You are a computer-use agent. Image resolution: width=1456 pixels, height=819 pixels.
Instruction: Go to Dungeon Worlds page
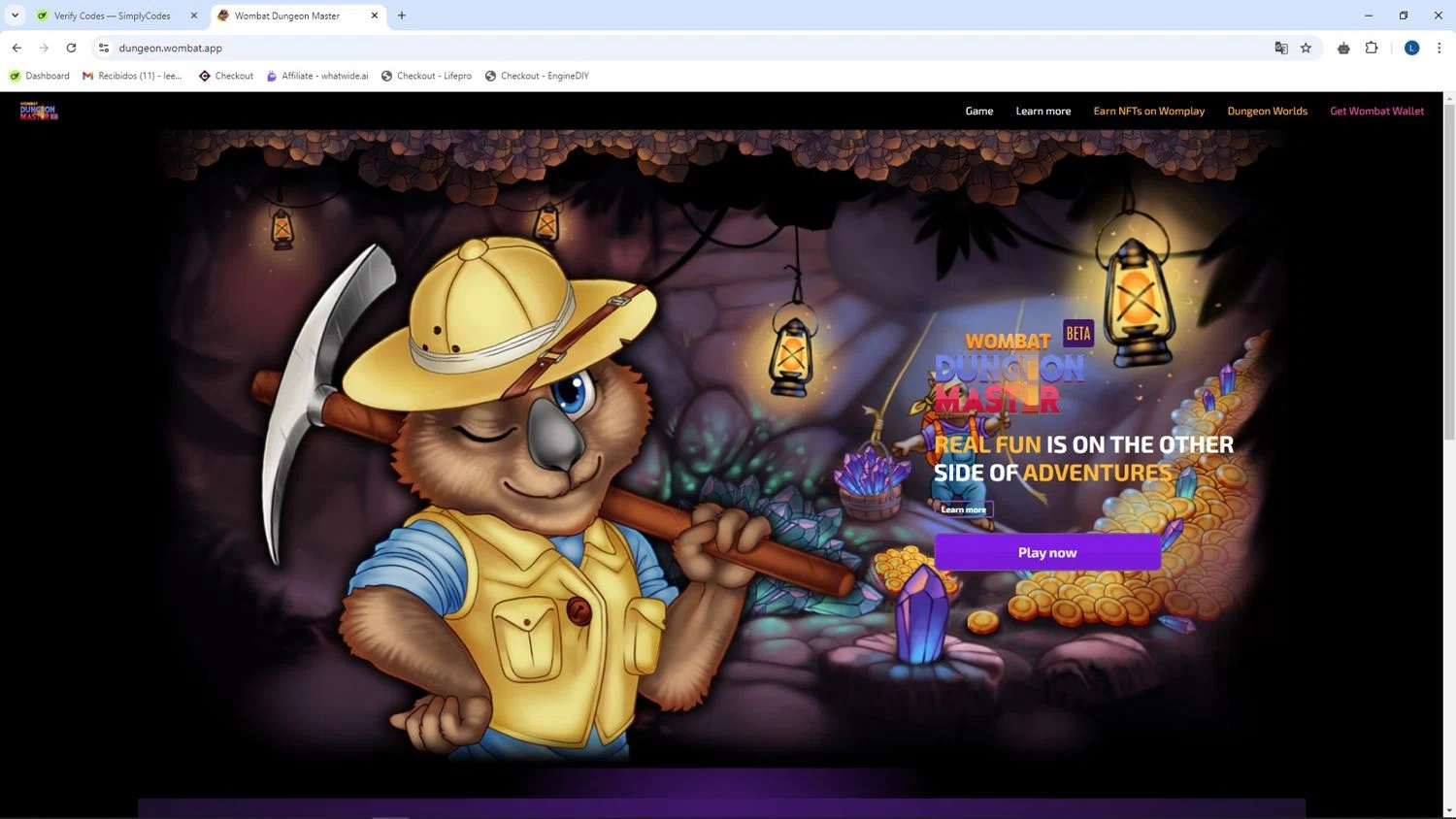pyautogui.click(x=1267, y=111)
